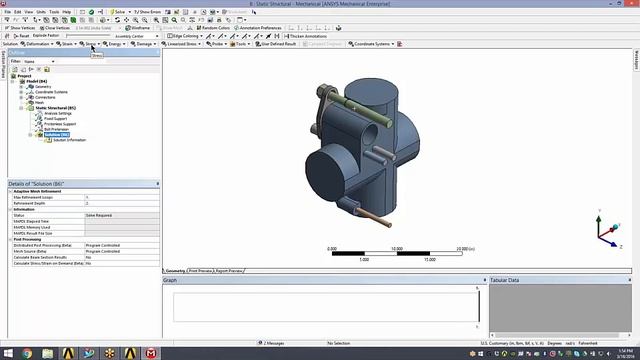
Task: Select the Pan view tool
Action: [126, 20]
